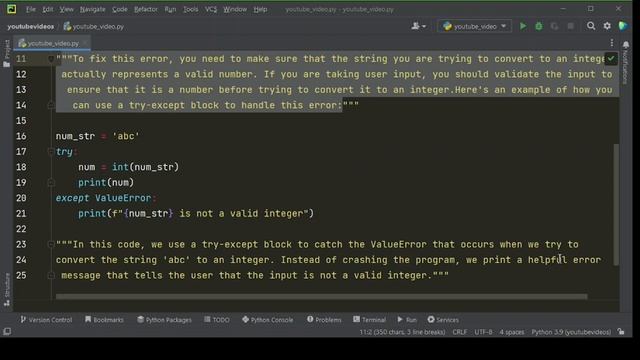Open the VCS menu

pos(211,9)
